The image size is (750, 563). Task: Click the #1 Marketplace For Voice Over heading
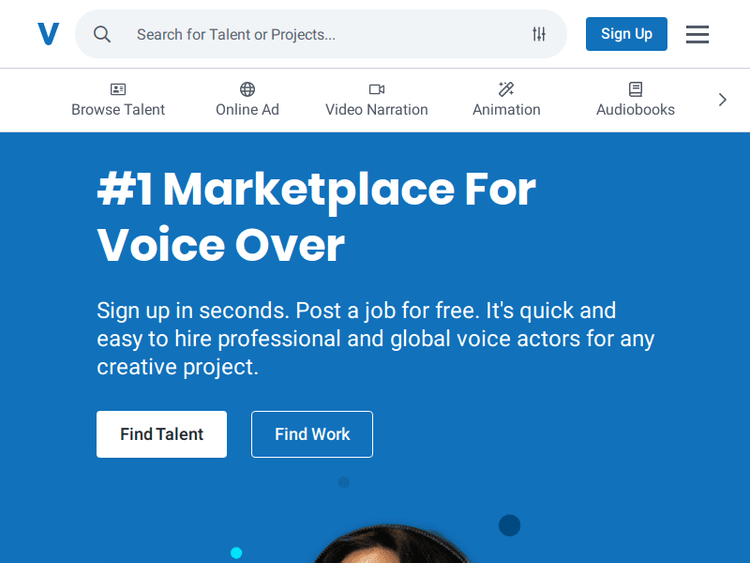pyautogui.click(x=316, y=216)
